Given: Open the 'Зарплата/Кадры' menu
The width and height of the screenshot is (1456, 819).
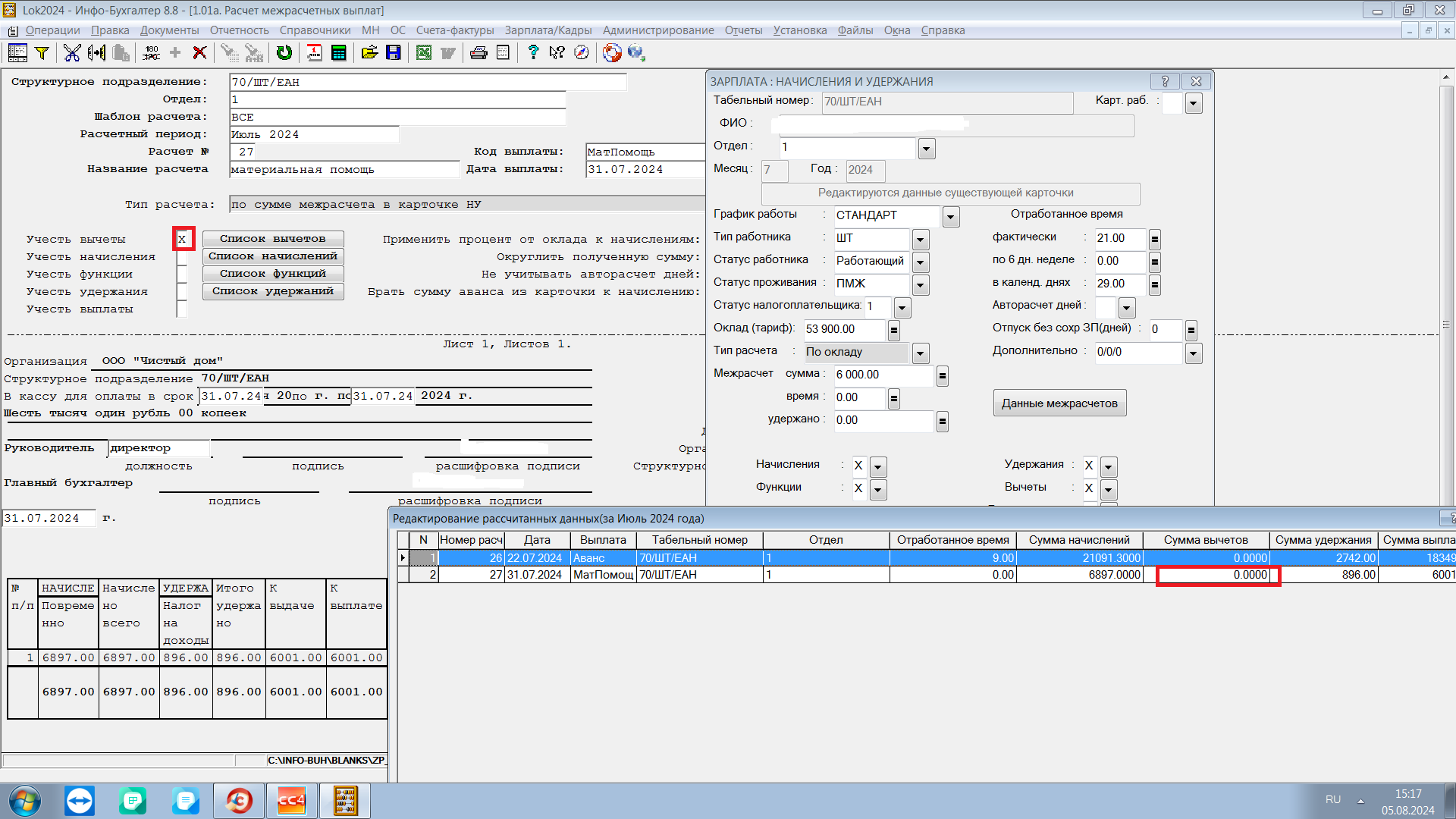Looking at the screenshot, I should click(x=548, y=30).
